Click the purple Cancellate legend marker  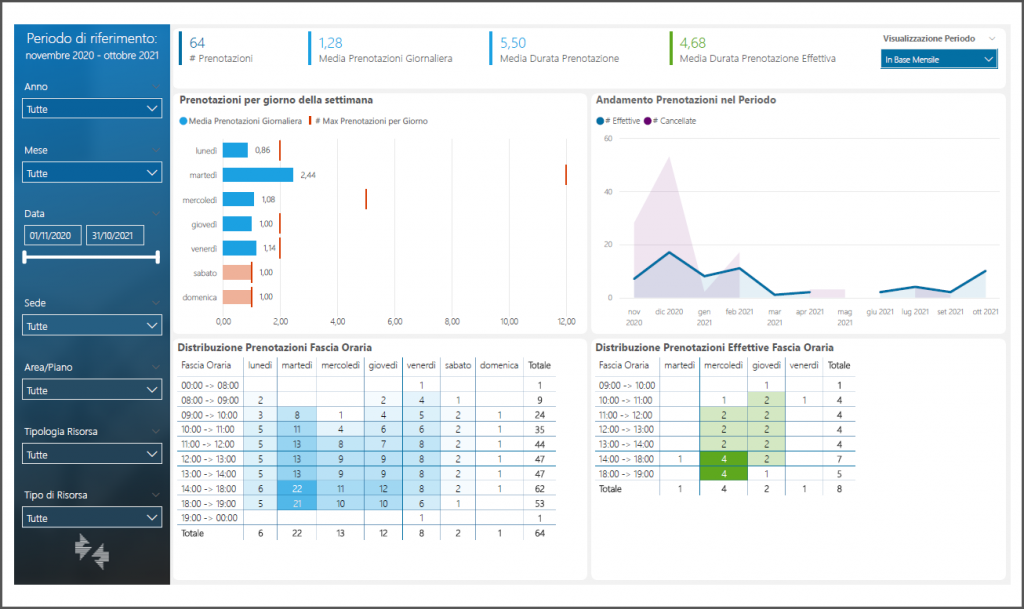[x=646, y=121]
